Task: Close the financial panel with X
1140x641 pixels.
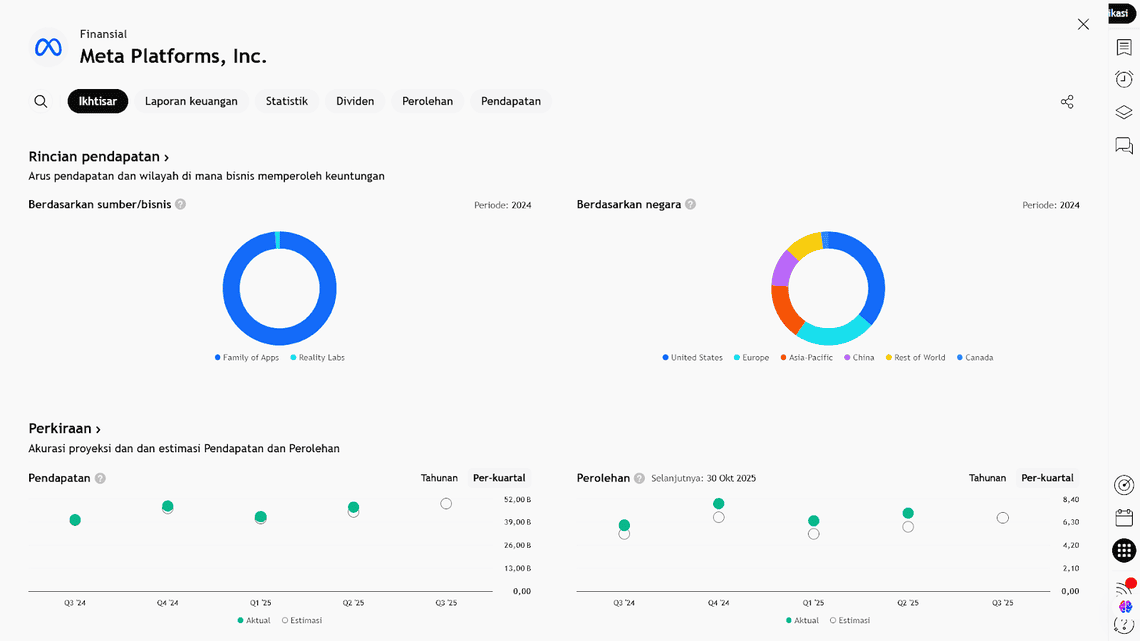Action: point(1083,24)
